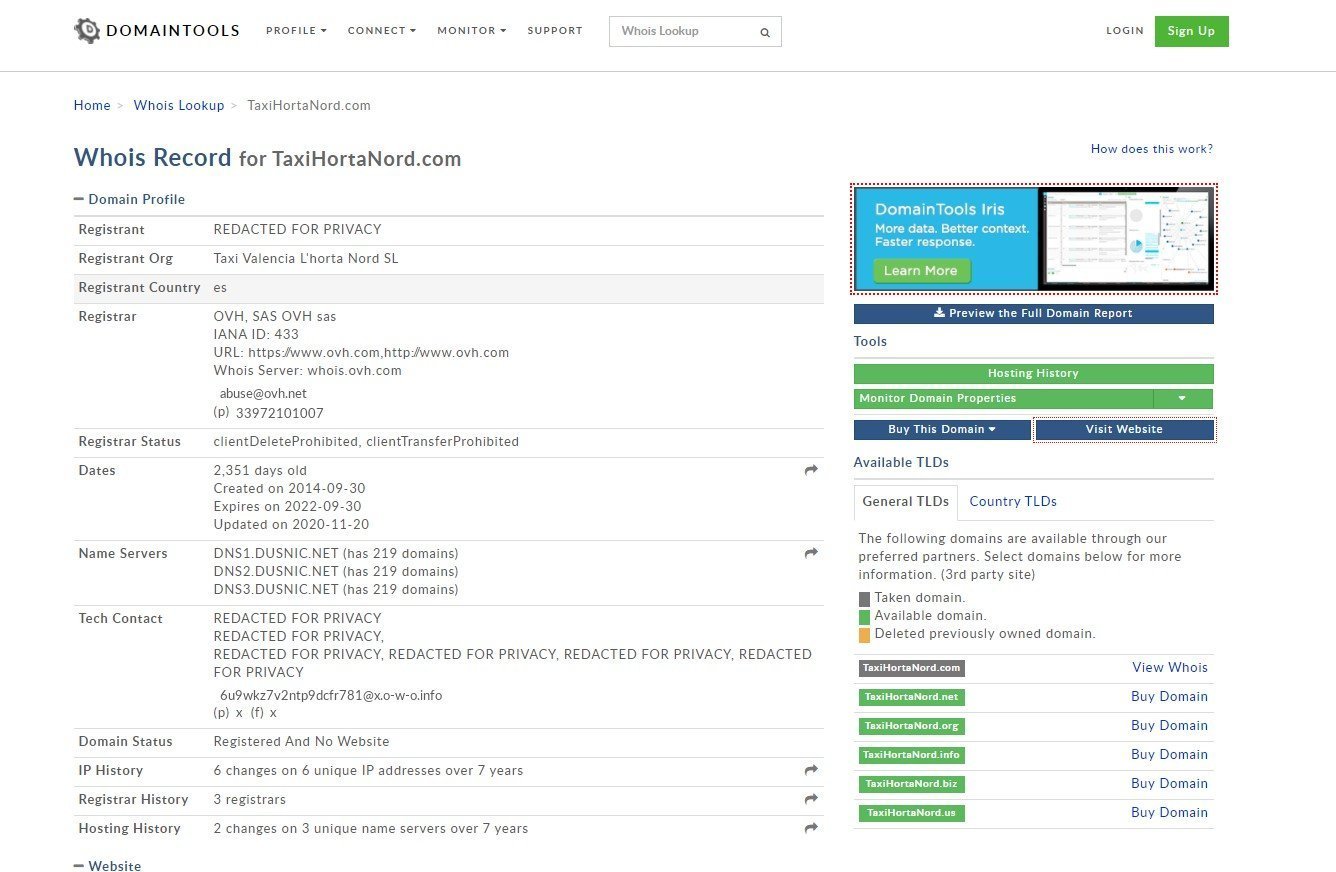Viewport: 1336px width, 872px height.
Task: Click the TaxiHortaNord.com taken domain badge
Action: [912, 668]
